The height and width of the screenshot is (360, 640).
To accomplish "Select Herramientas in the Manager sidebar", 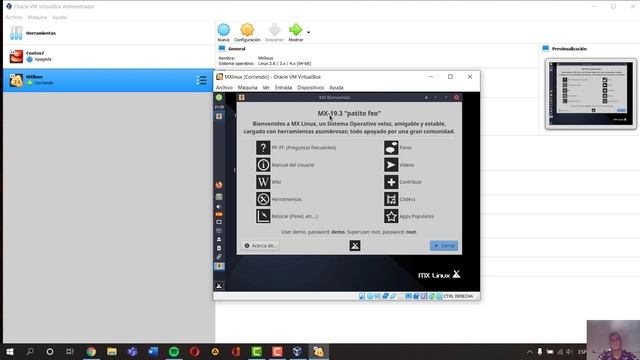I will coord(108,33).
